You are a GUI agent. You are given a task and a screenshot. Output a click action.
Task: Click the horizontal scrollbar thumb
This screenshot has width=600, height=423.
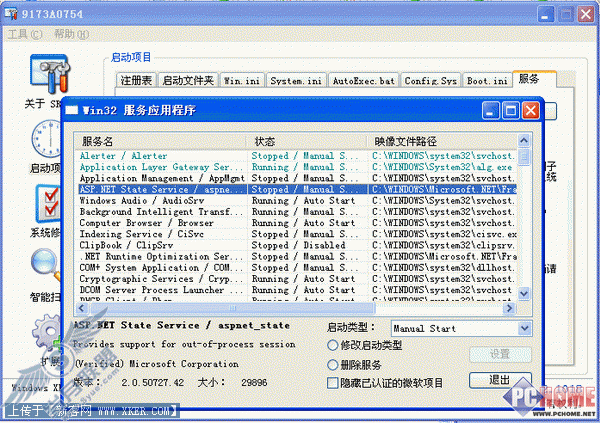(232, 308)
